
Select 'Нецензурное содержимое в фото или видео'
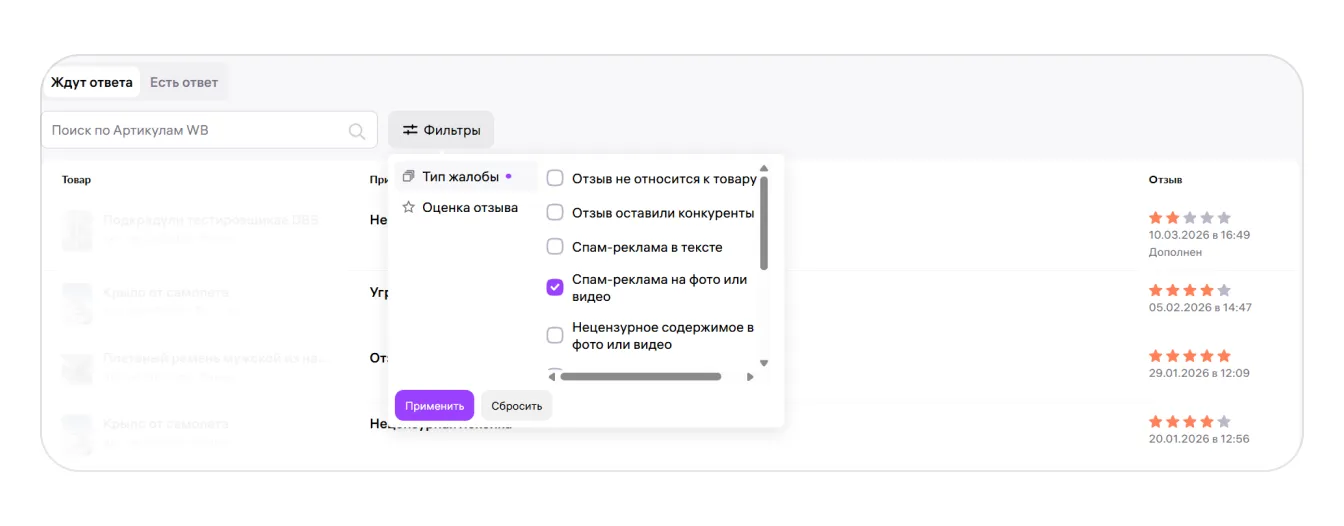tap(555, 335)
